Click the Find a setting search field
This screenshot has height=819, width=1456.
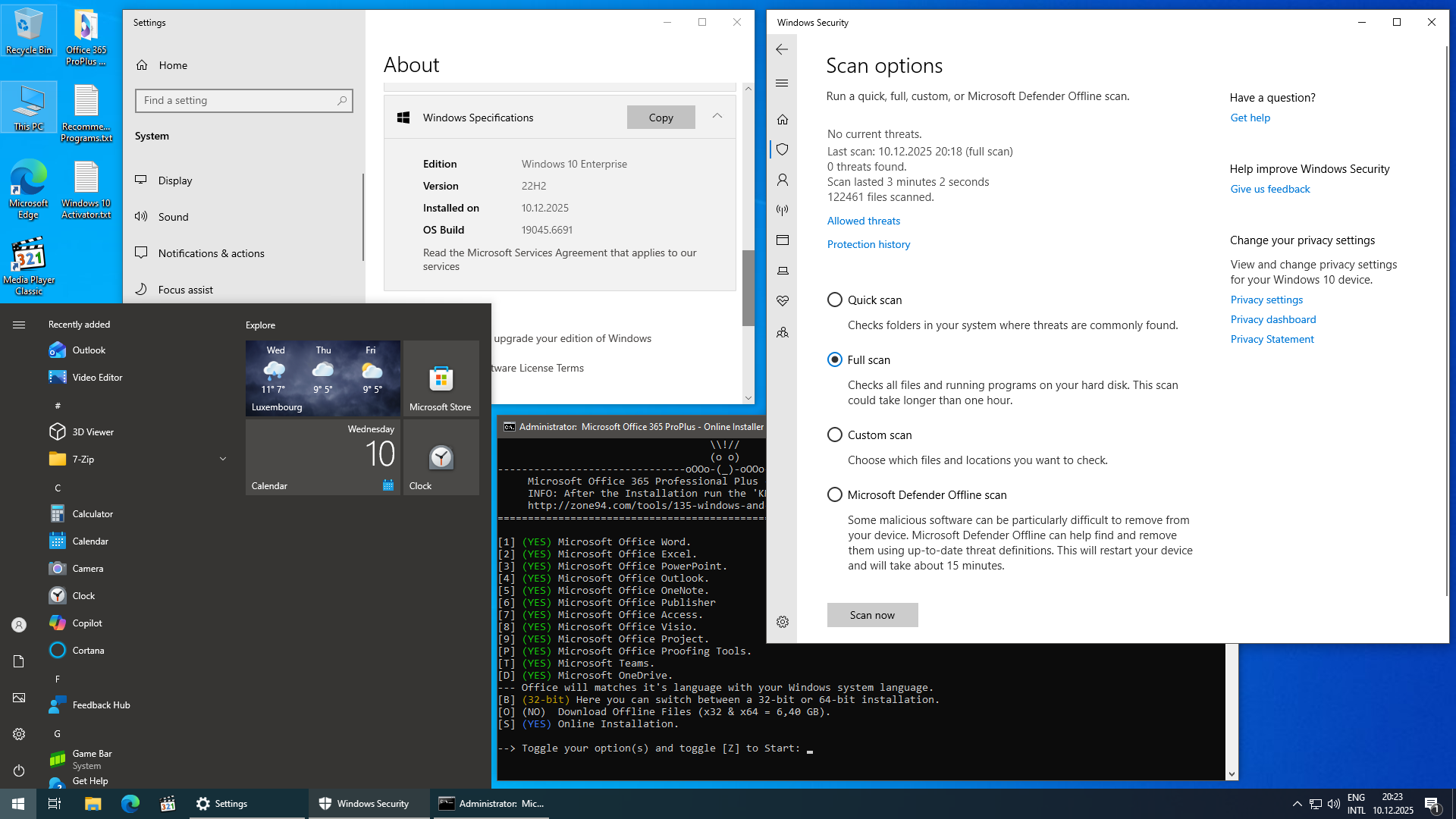point(243,100)
